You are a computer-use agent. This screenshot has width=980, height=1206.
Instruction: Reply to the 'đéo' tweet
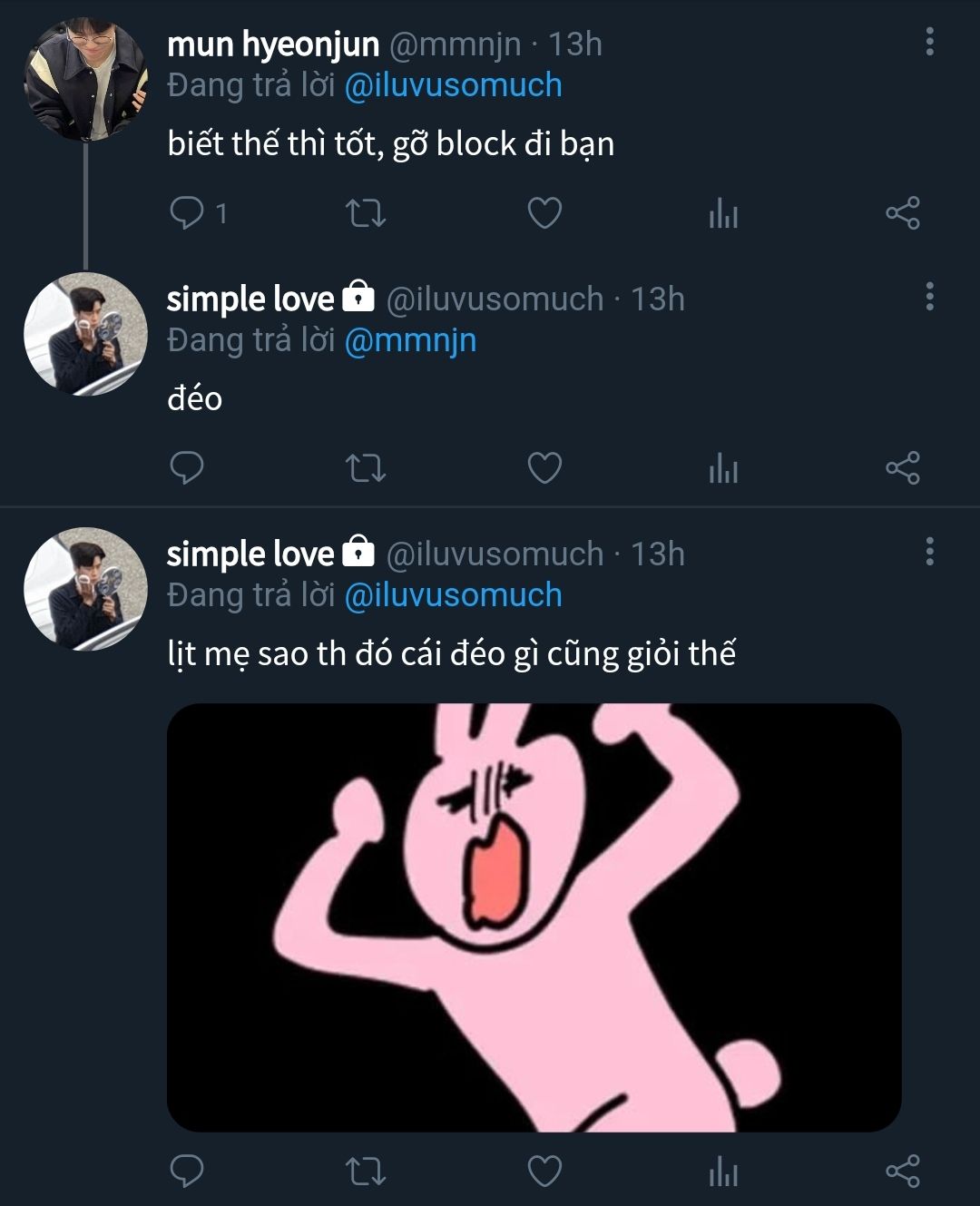click(x=187, y=468)
